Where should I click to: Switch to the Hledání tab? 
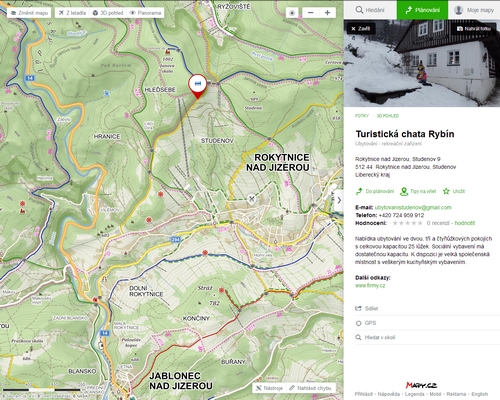pyautogui.click(x=370, y=10)
